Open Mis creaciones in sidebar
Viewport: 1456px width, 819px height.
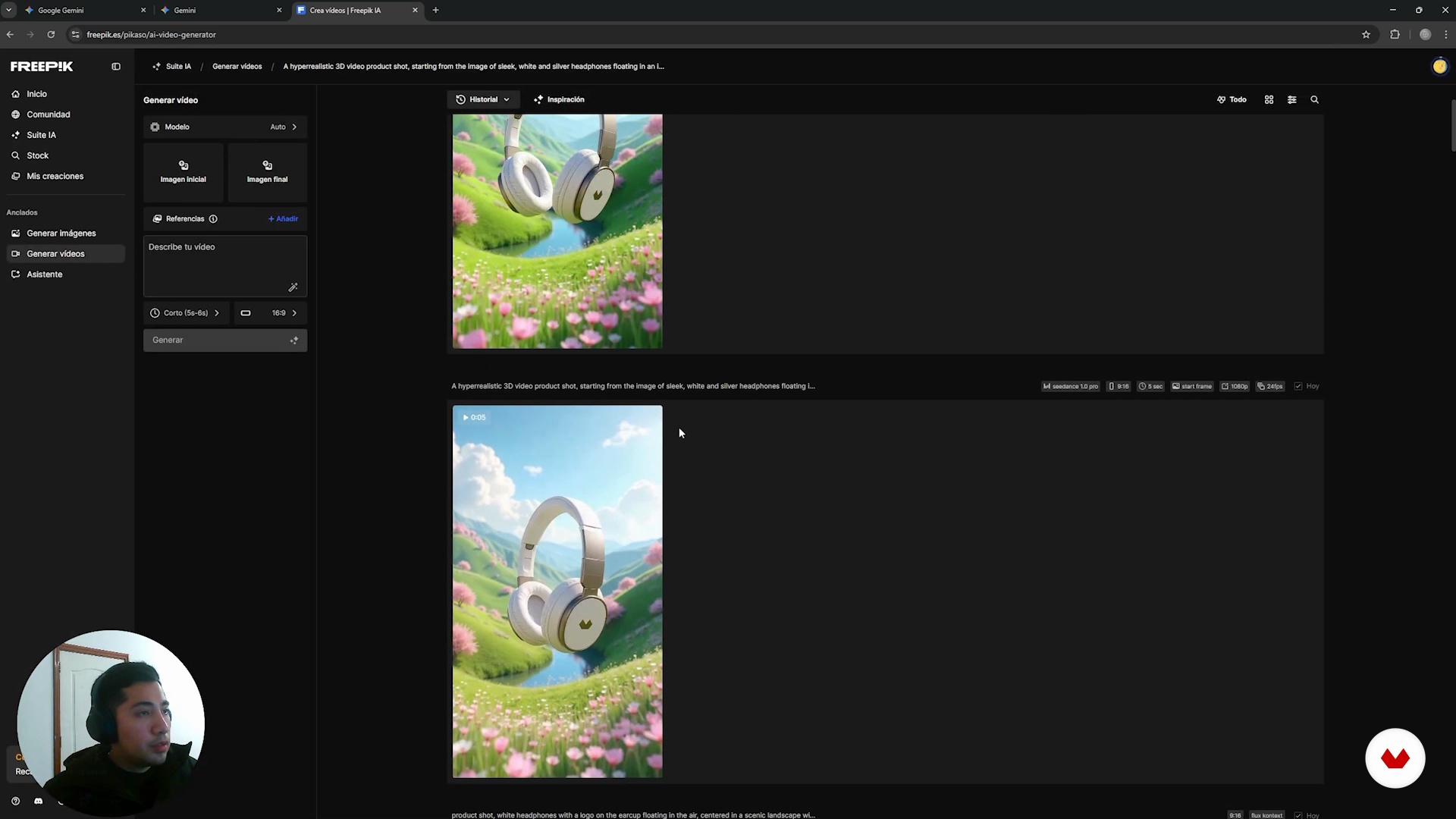coord(55,176)
